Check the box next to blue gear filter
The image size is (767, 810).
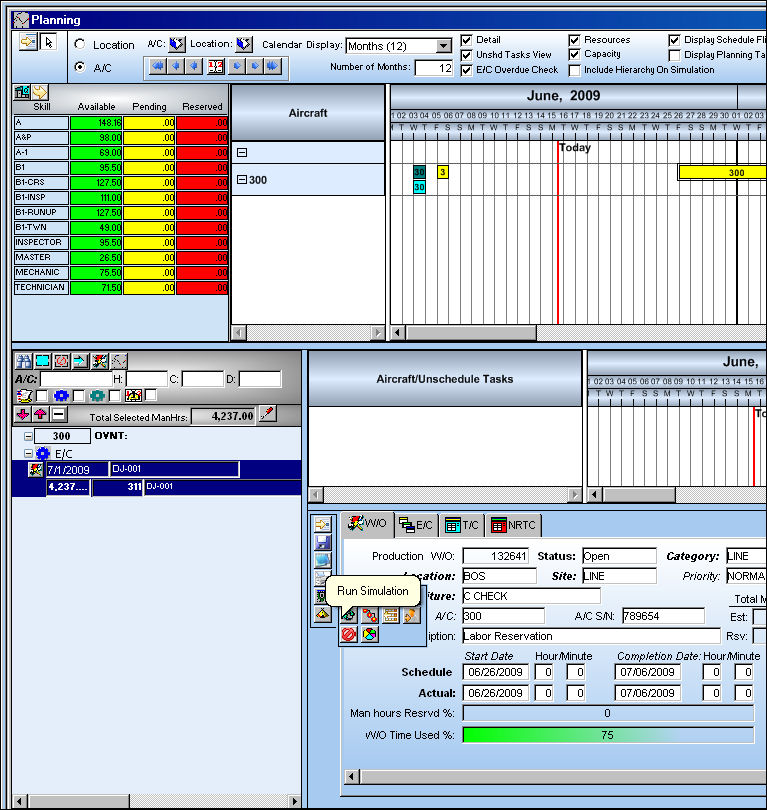[79, 396]
